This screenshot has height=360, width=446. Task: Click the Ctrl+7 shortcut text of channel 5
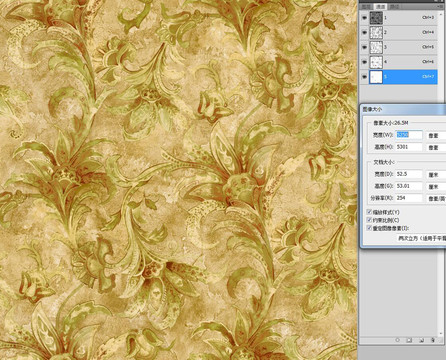point(428,77)
